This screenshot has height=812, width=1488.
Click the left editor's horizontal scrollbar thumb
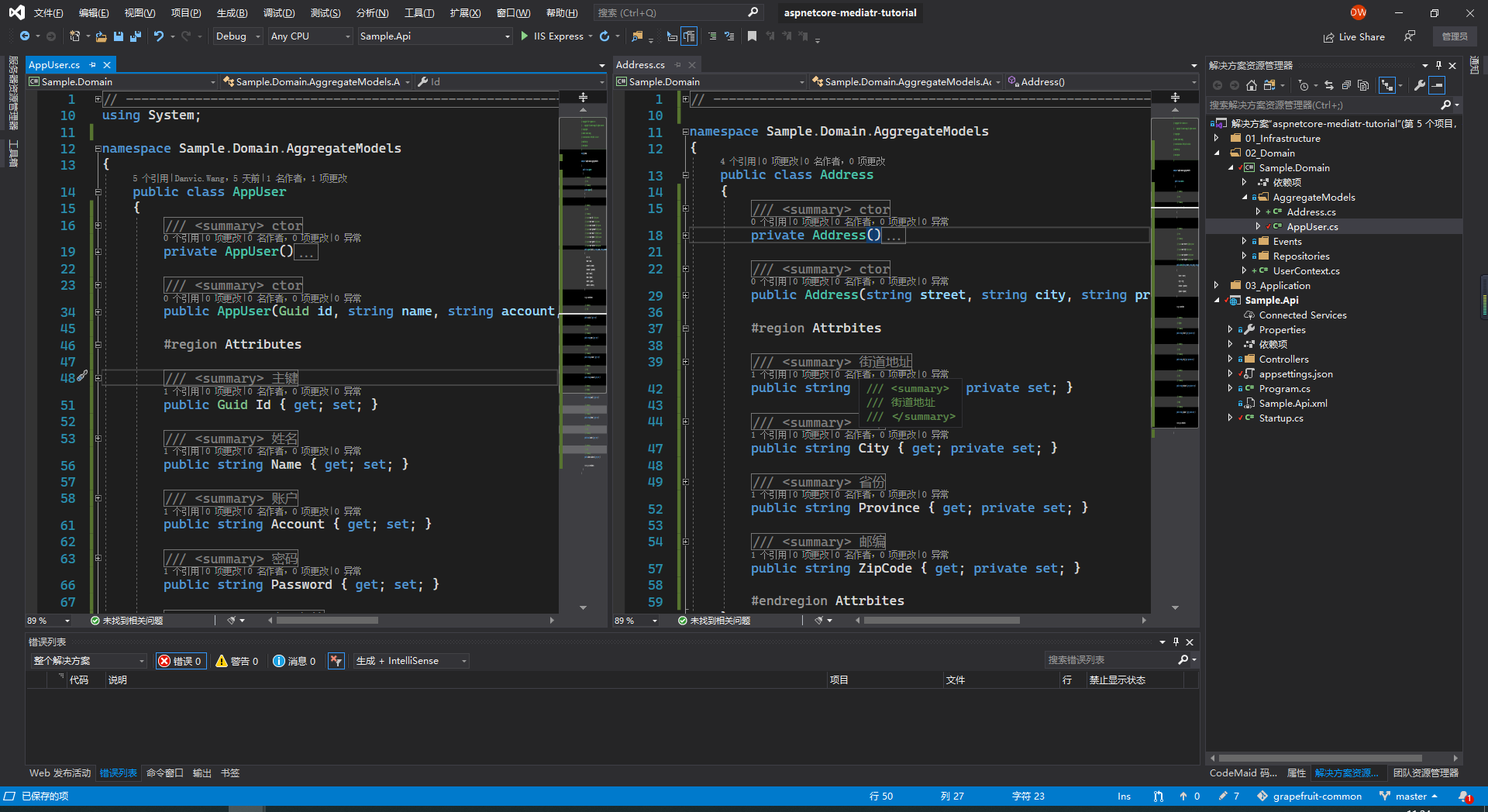327,621
